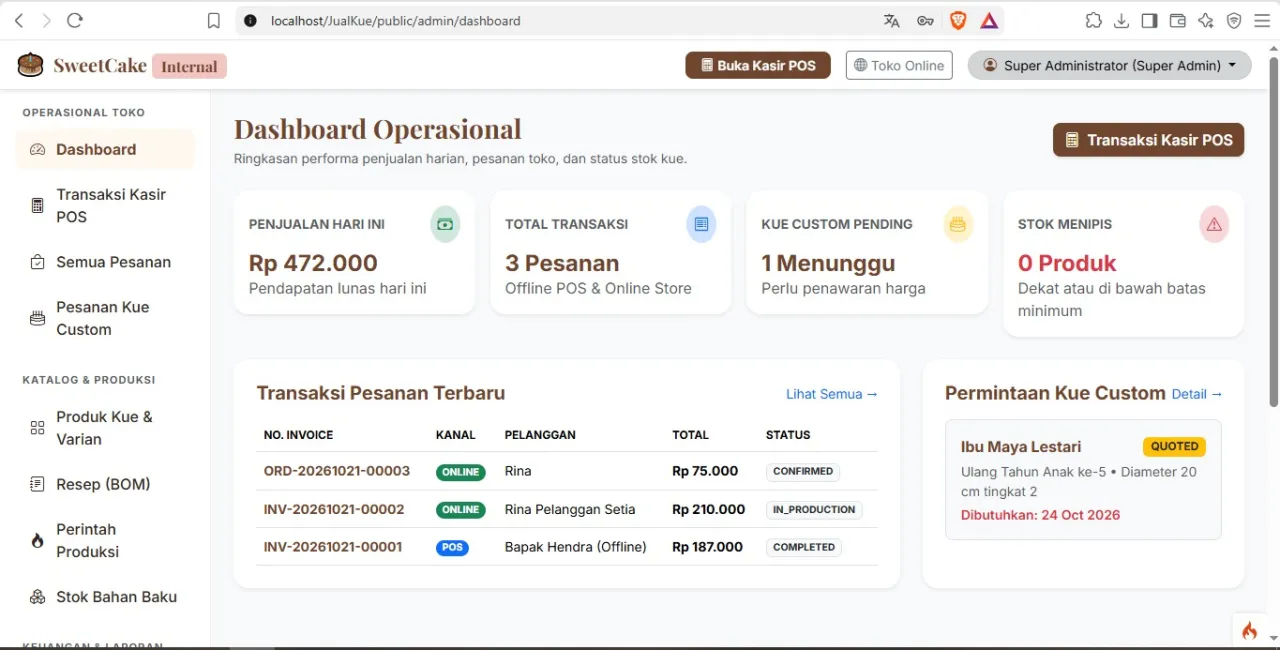Go to Semua Pesanan in the sidebar
This screenshot has width=1280, height=650.
105,262
